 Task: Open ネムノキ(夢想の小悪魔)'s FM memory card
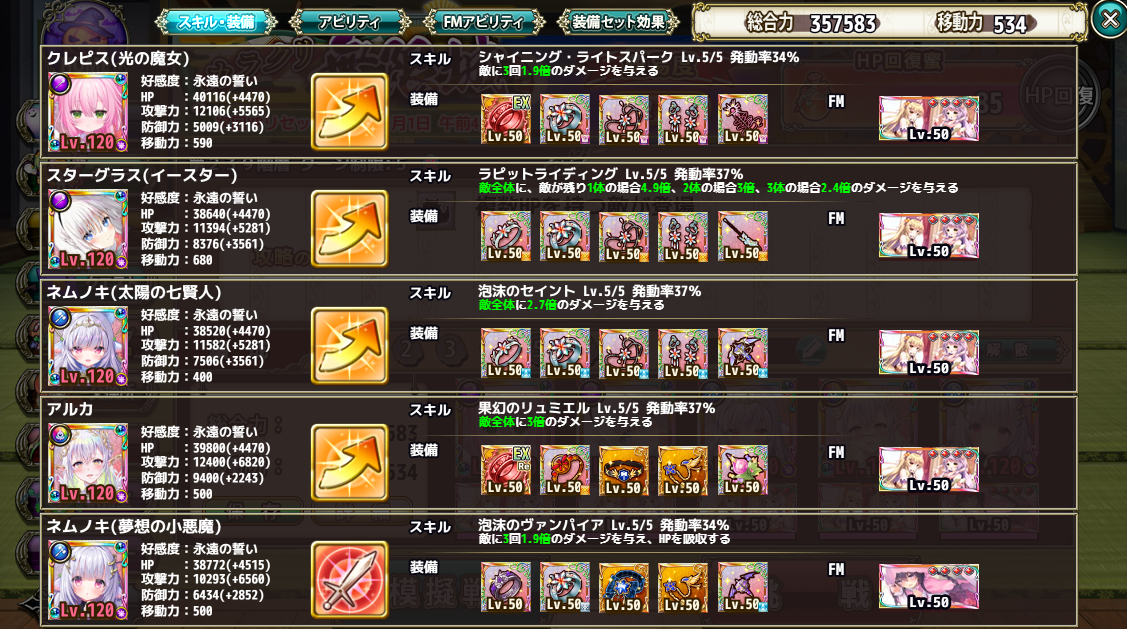929,587
